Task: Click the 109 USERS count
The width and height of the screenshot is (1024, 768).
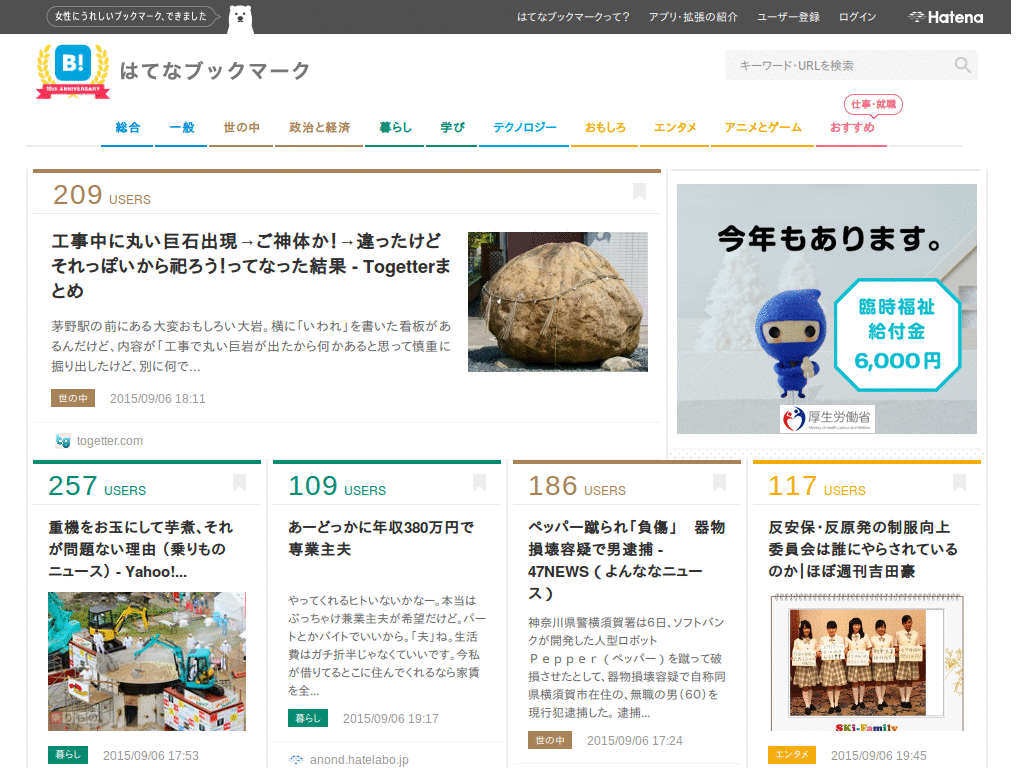Action: click(337, 487)
